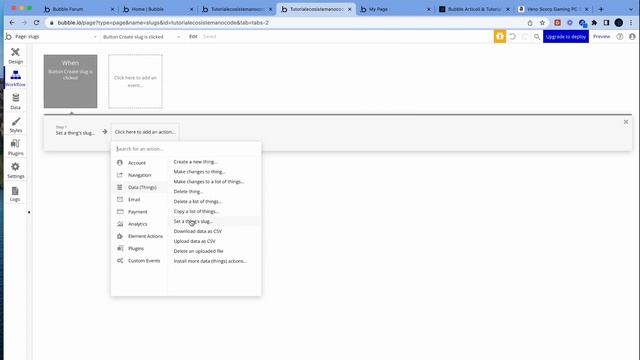Click the redo arrow icon
This screenshot has width=640, height=360.
pos(525,36)
